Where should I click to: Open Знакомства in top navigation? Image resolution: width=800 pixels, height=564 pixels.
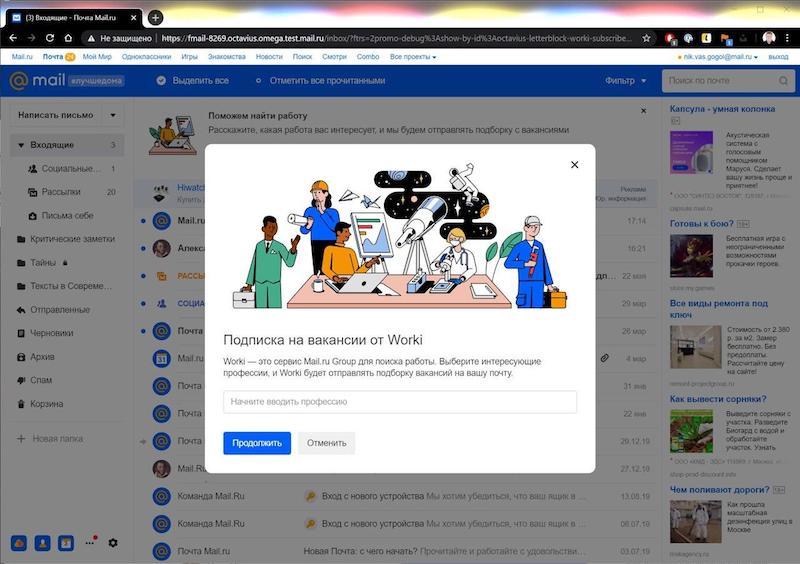(227, 57)
